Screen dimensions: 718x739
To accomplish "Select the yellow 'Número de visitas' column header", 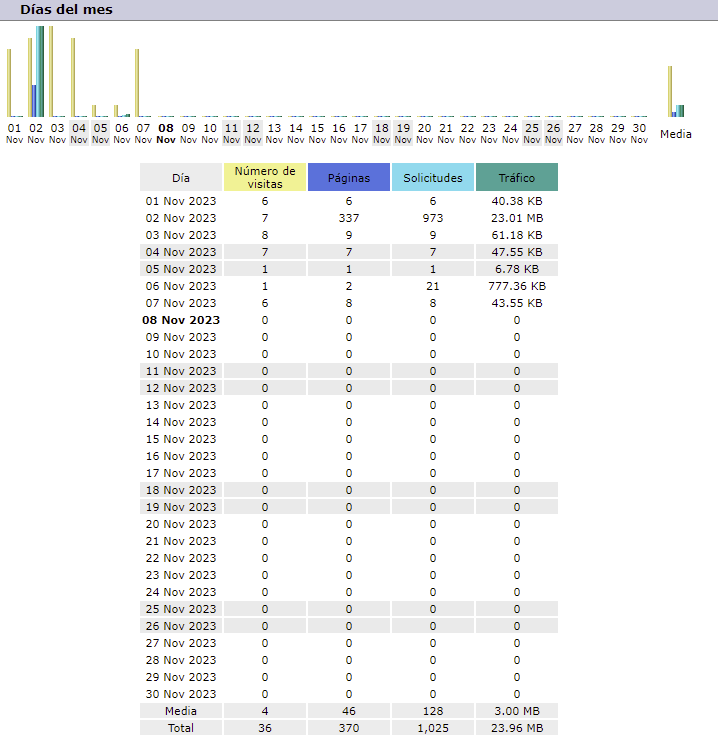I will (265, 177).
